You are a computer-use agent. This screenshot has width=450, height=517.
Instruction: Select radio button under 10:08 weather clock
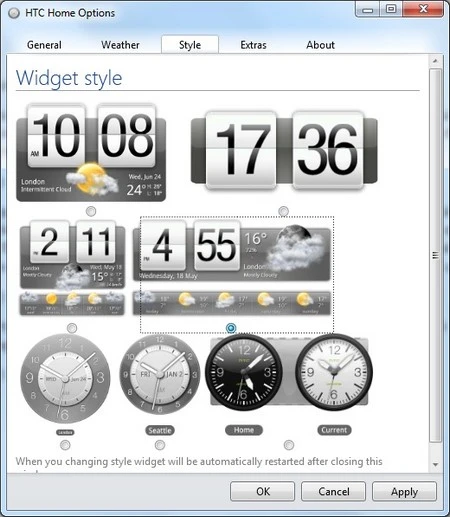[91, 211]
